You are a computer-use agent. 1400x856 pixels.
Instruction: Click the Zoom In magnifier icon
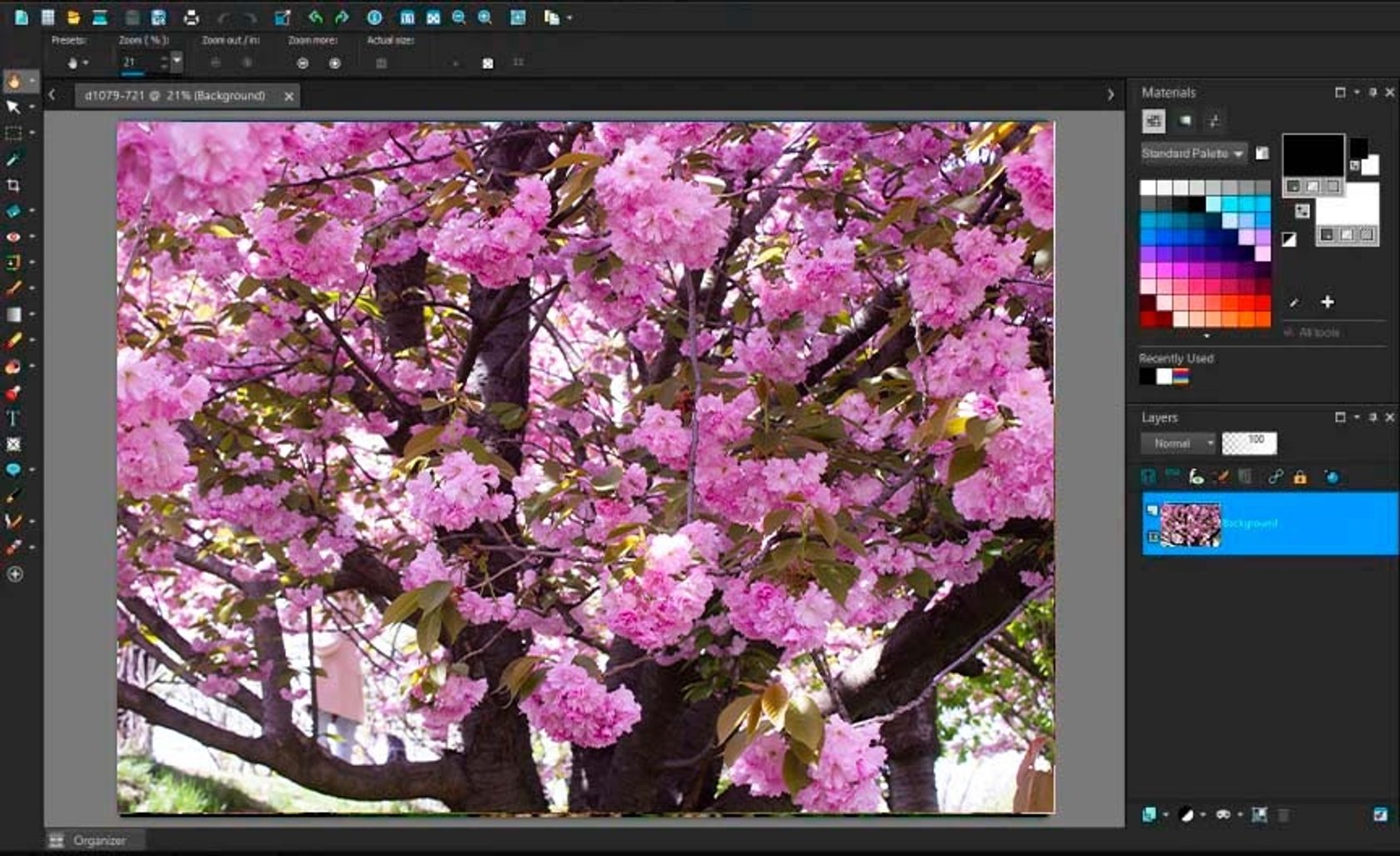coord(485,15)
